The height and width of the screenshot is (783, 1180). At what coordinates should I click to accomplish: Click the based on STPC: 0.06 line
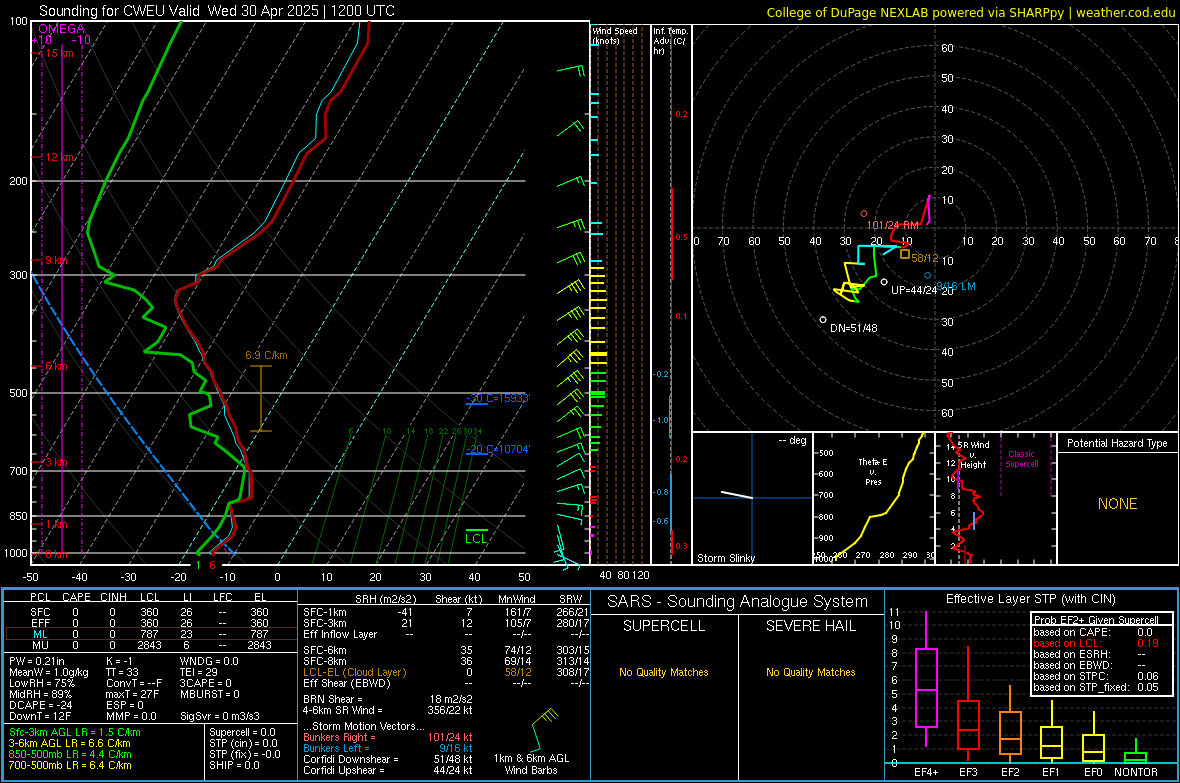[x=1096, y=677]
